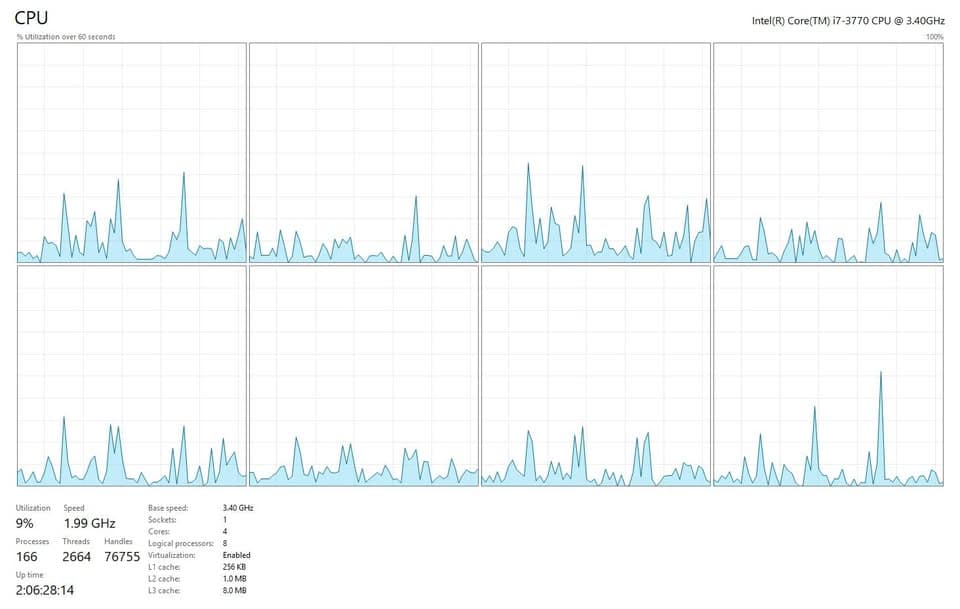Select the top-right logical processor graph
The height and width of the screenshot is (609, 960).
828,153
